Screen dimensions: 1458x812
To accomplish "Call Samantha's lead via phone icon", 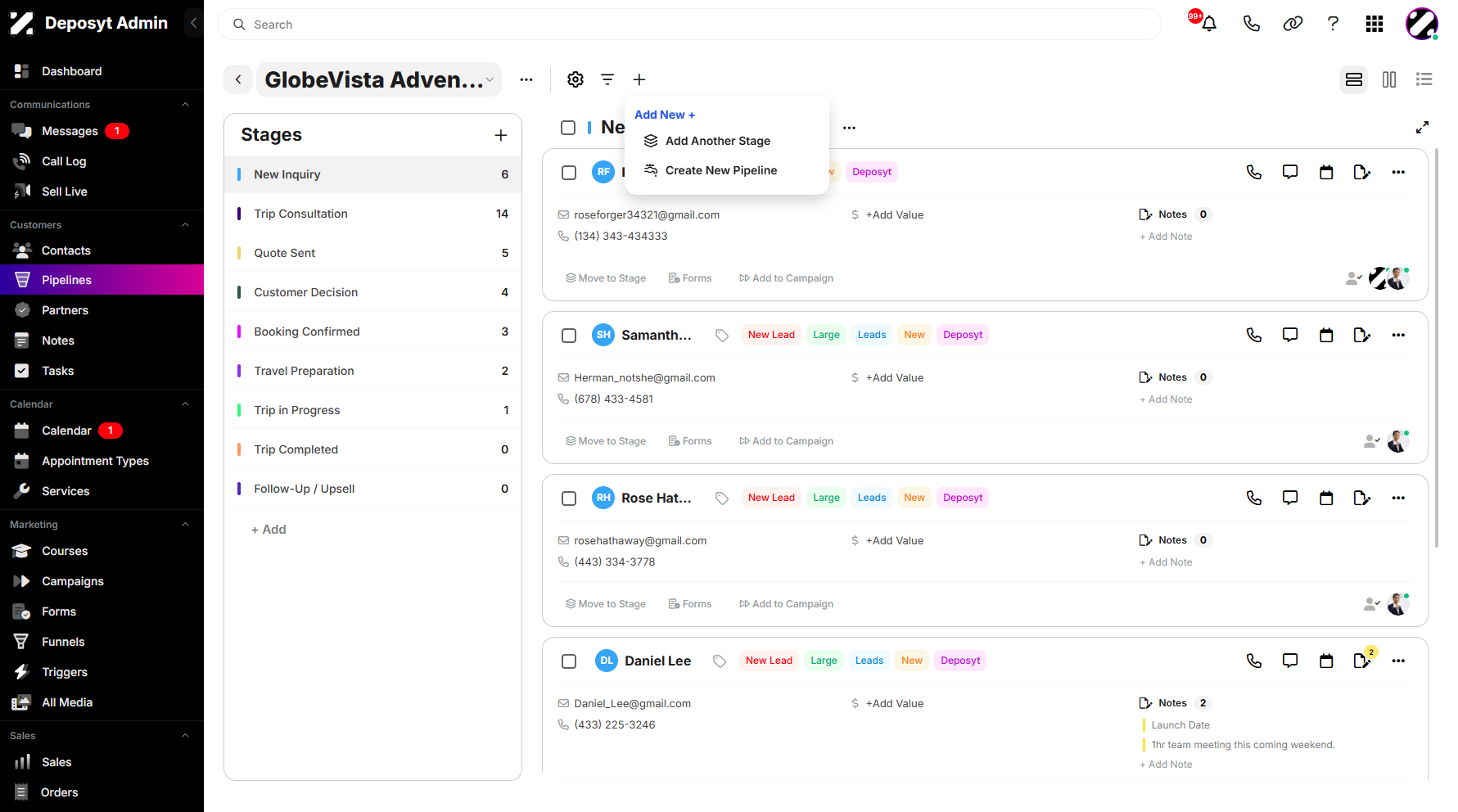I will [x=1254, y=335].
